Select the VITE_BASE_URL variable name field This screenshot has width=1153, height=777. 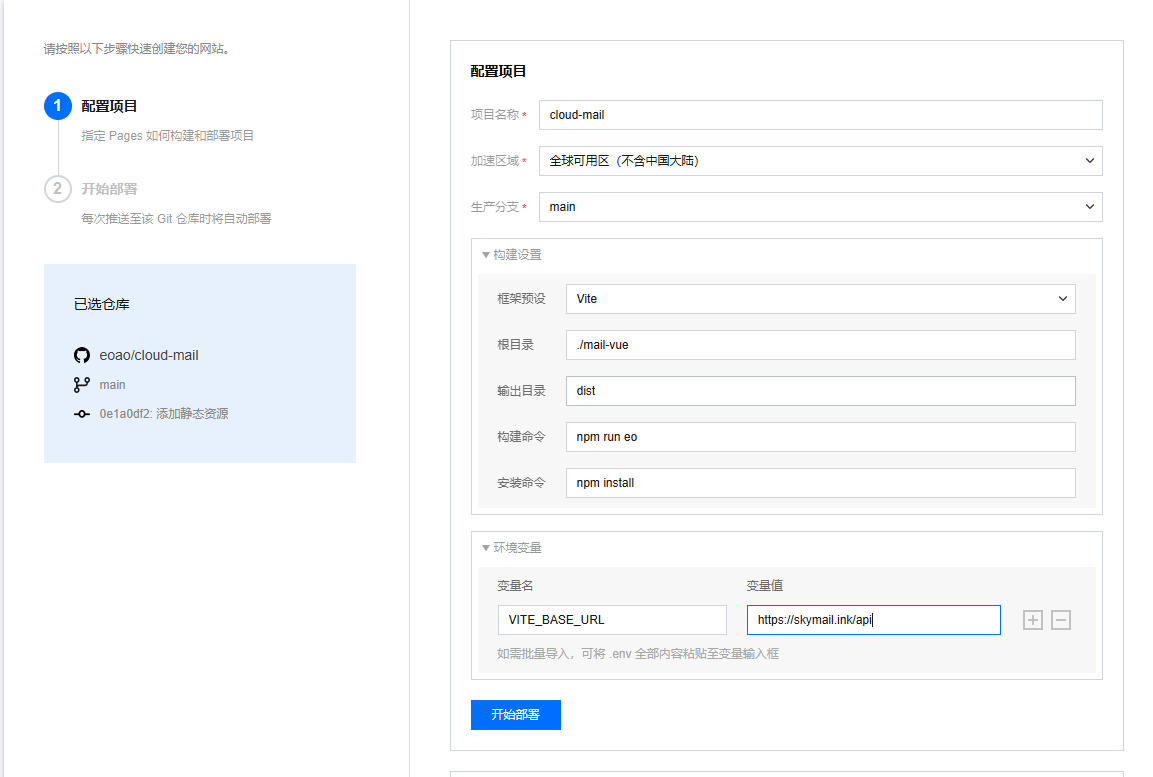(x=612, y=620)
